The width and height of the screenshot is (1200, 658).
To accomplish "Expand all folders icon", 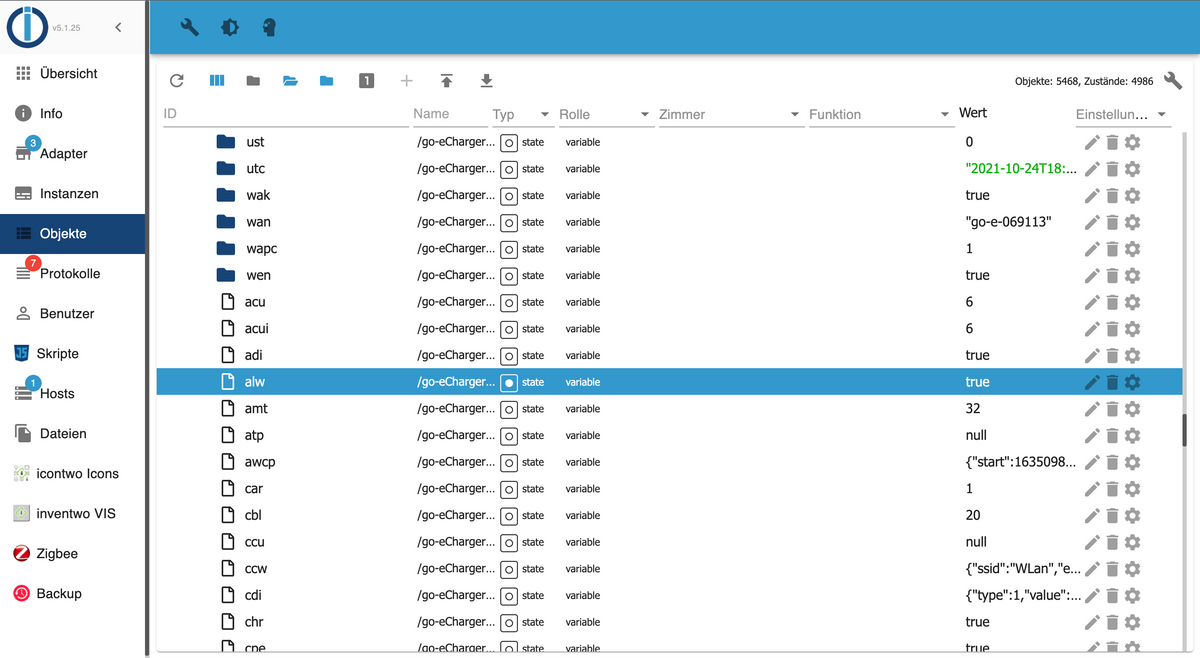I will coord(290,80).
